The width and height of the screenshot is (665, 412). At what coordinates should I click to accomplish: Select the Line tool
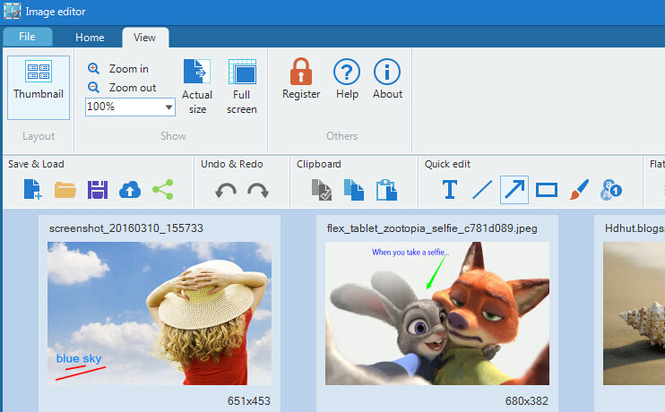click(482, 190)
